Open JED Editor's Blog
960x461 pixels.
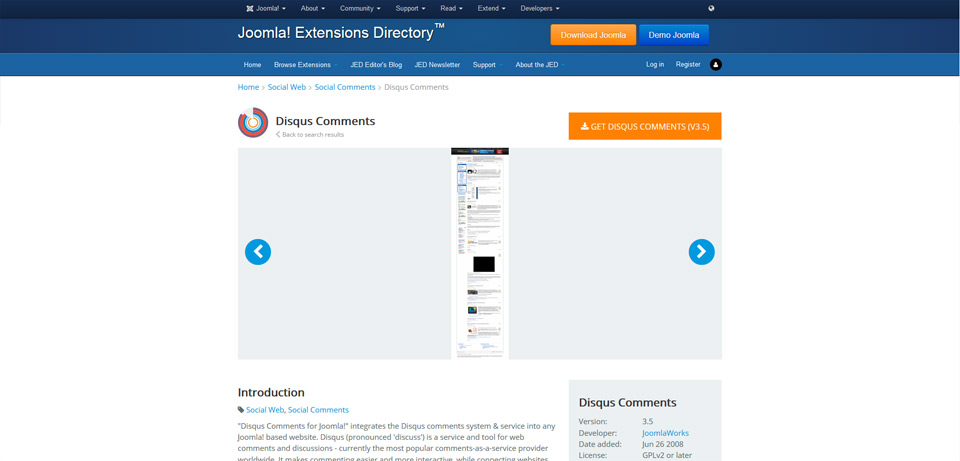point(376,65)
